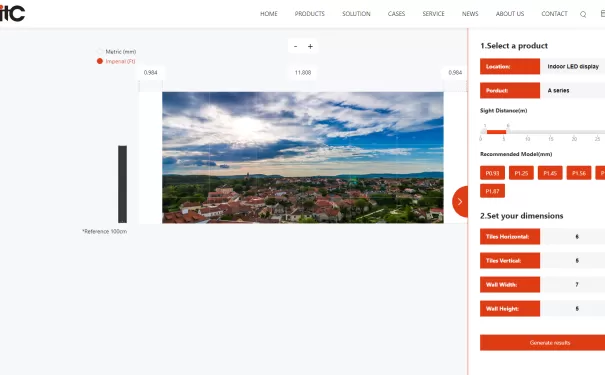Click the Wall Width value field
The height and width of the screenshot is (375, 605).
coord(573,284)
